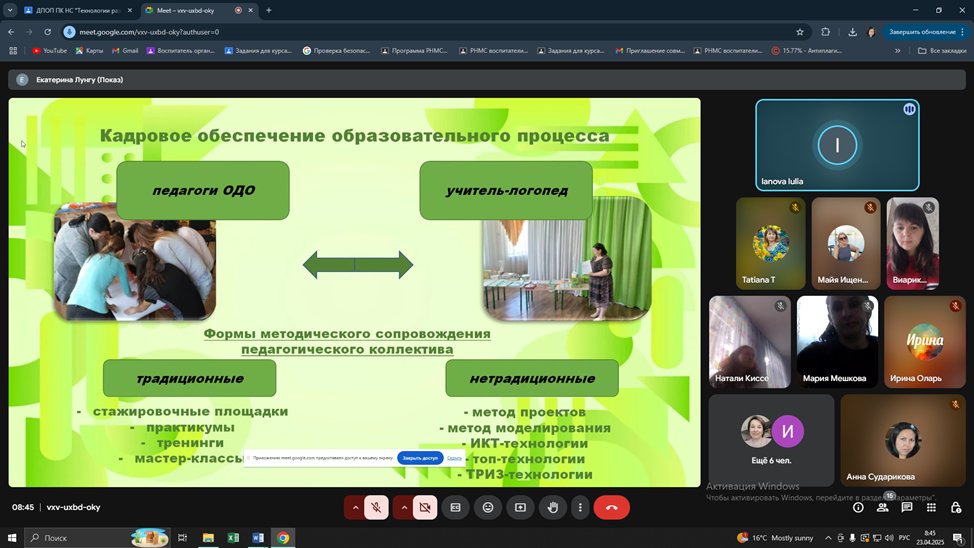This screenshot has width=974, height=548.
Task: Click the address bar URL field
Action: (x=435, y=32)
